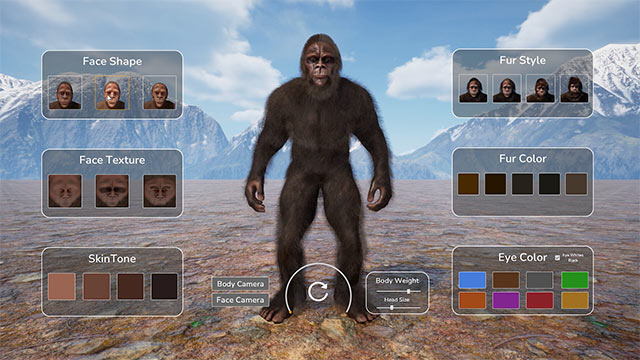Choose the middle Face Texture option
The image size is (640, 360).
[112, 191]
